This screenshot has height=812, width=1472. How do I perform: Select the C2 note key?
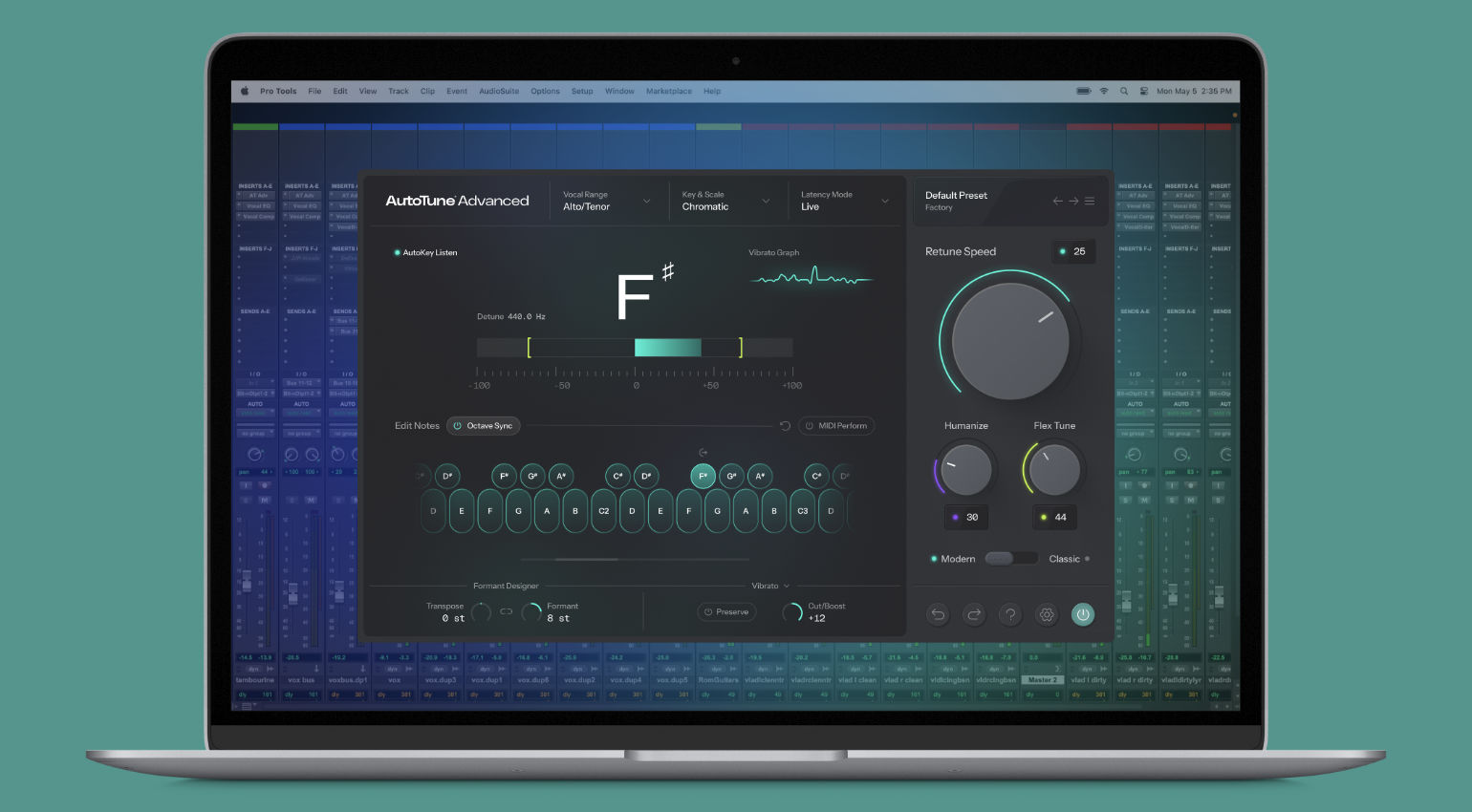pyautogui.click(x=604, y=511)
